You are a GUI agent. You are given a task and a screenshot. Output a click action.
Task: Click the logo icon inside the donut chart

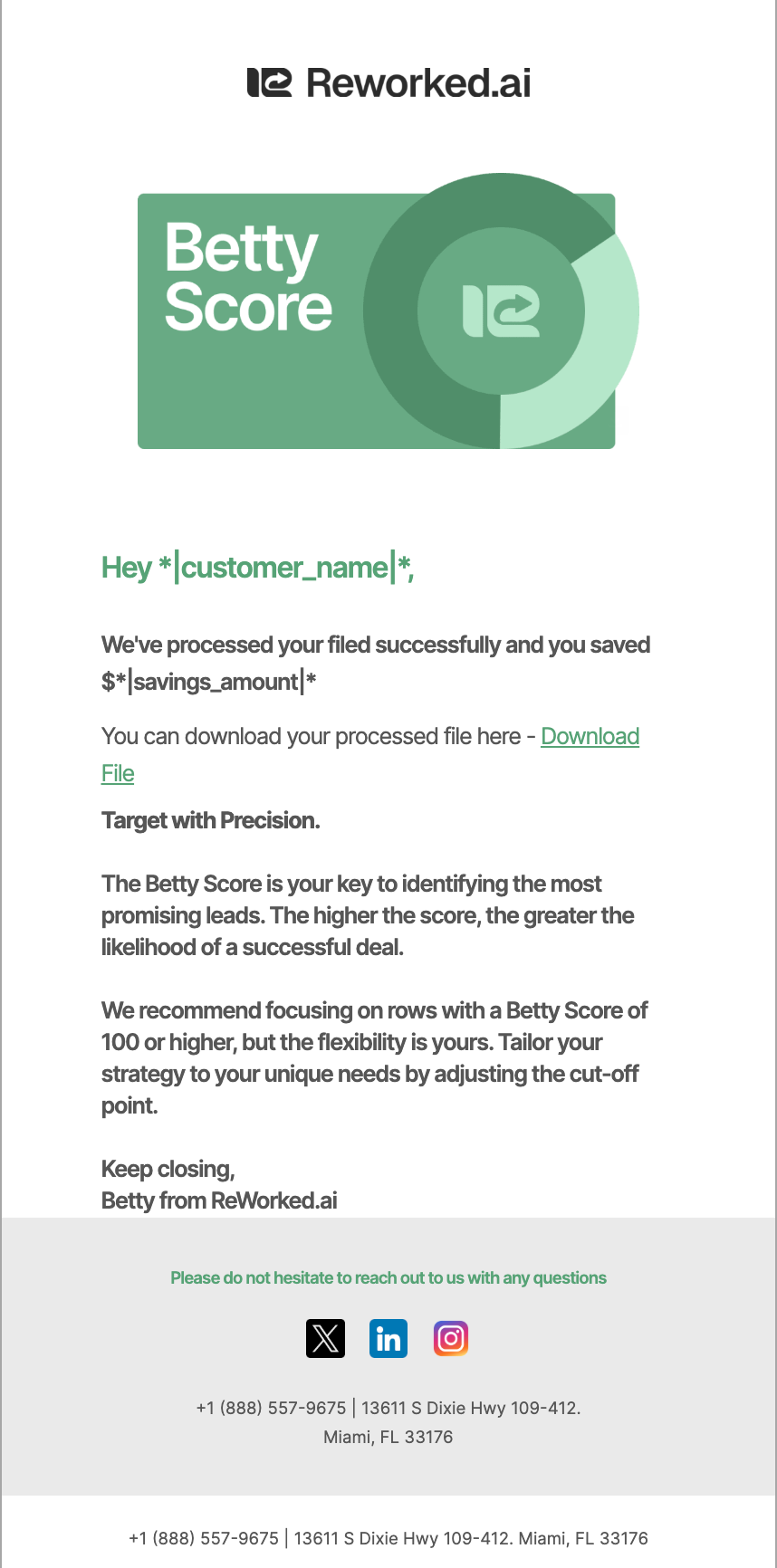[501, 311]
